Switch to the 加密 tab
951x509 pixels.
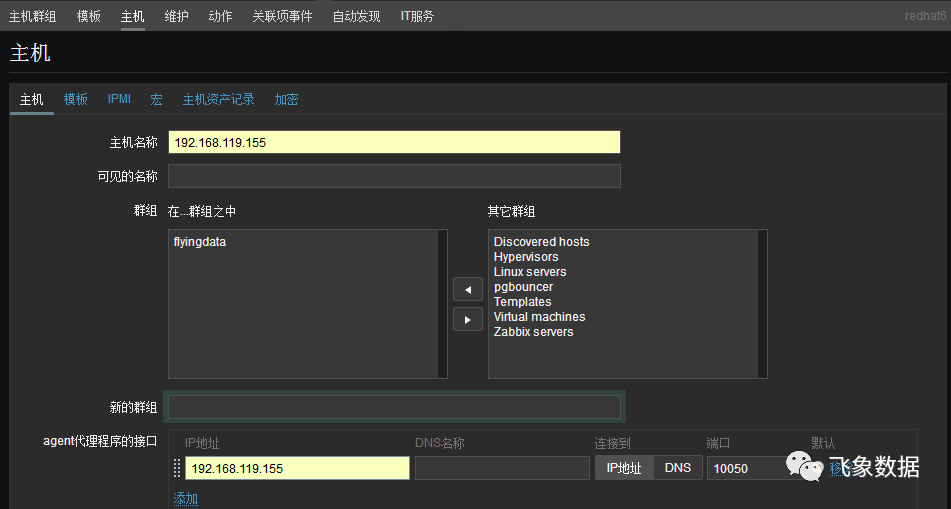[x=286, y=99]
